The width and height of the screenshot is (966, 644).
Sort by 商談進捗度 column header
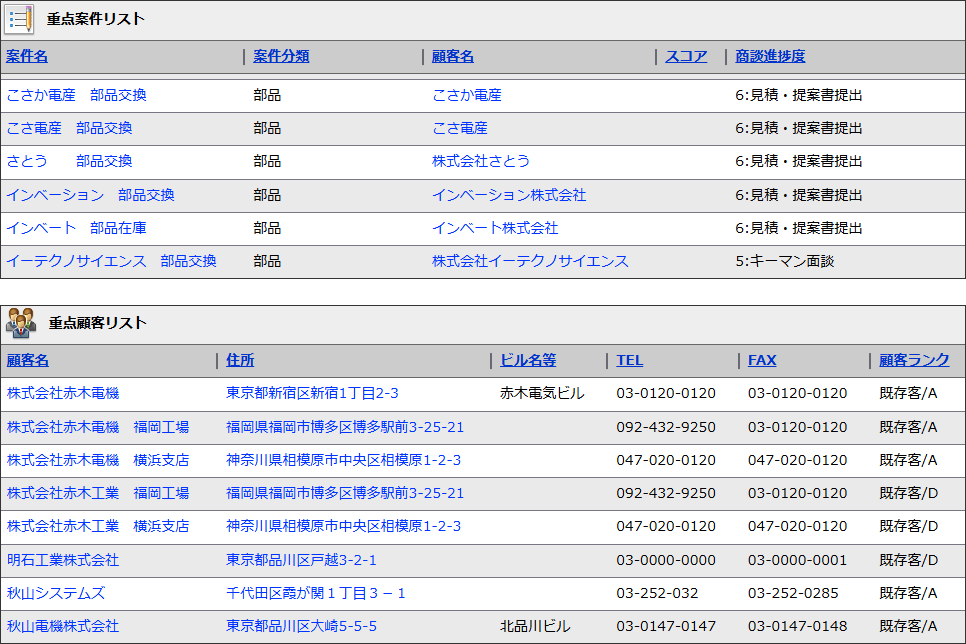click(x=770, y=57)
